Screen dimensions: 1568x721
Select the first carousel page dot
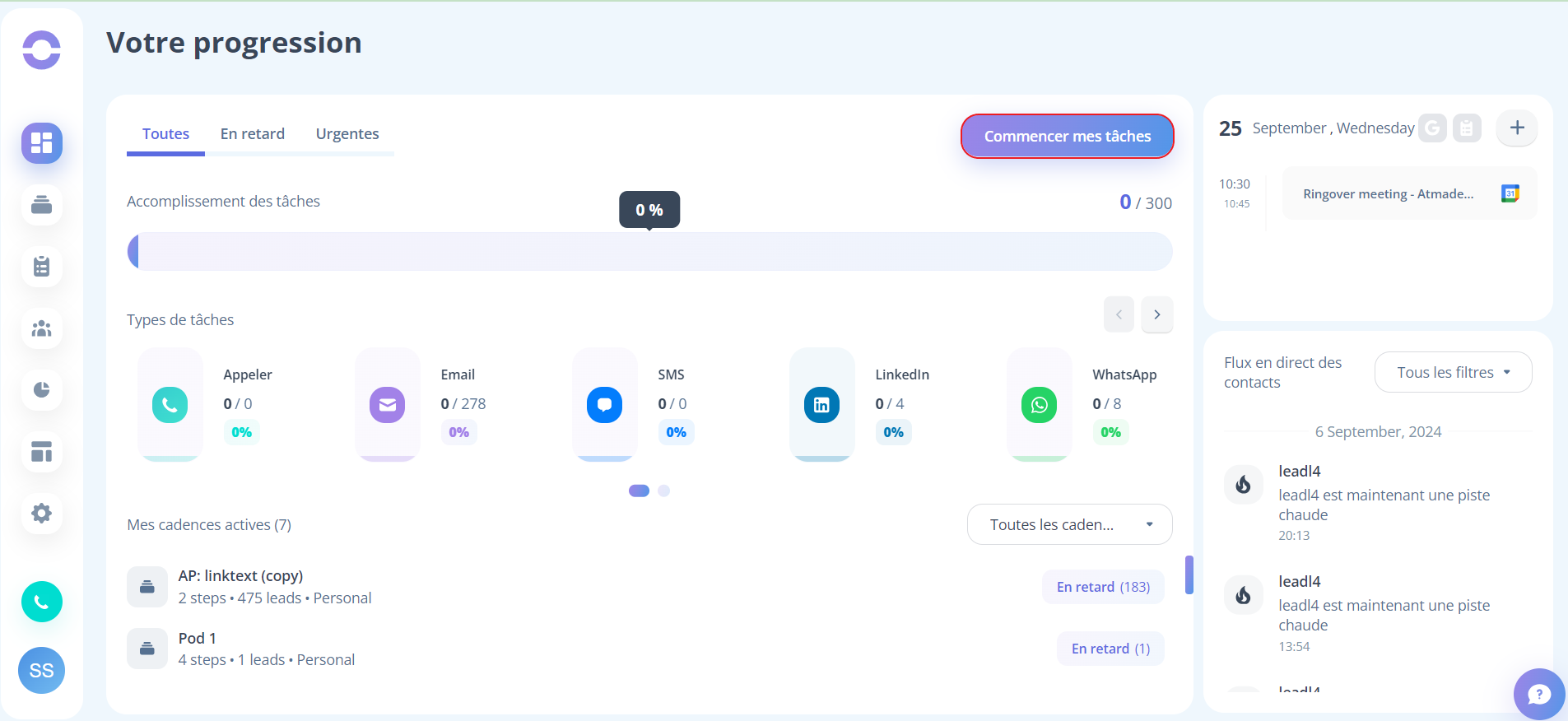tap(639, 491)
